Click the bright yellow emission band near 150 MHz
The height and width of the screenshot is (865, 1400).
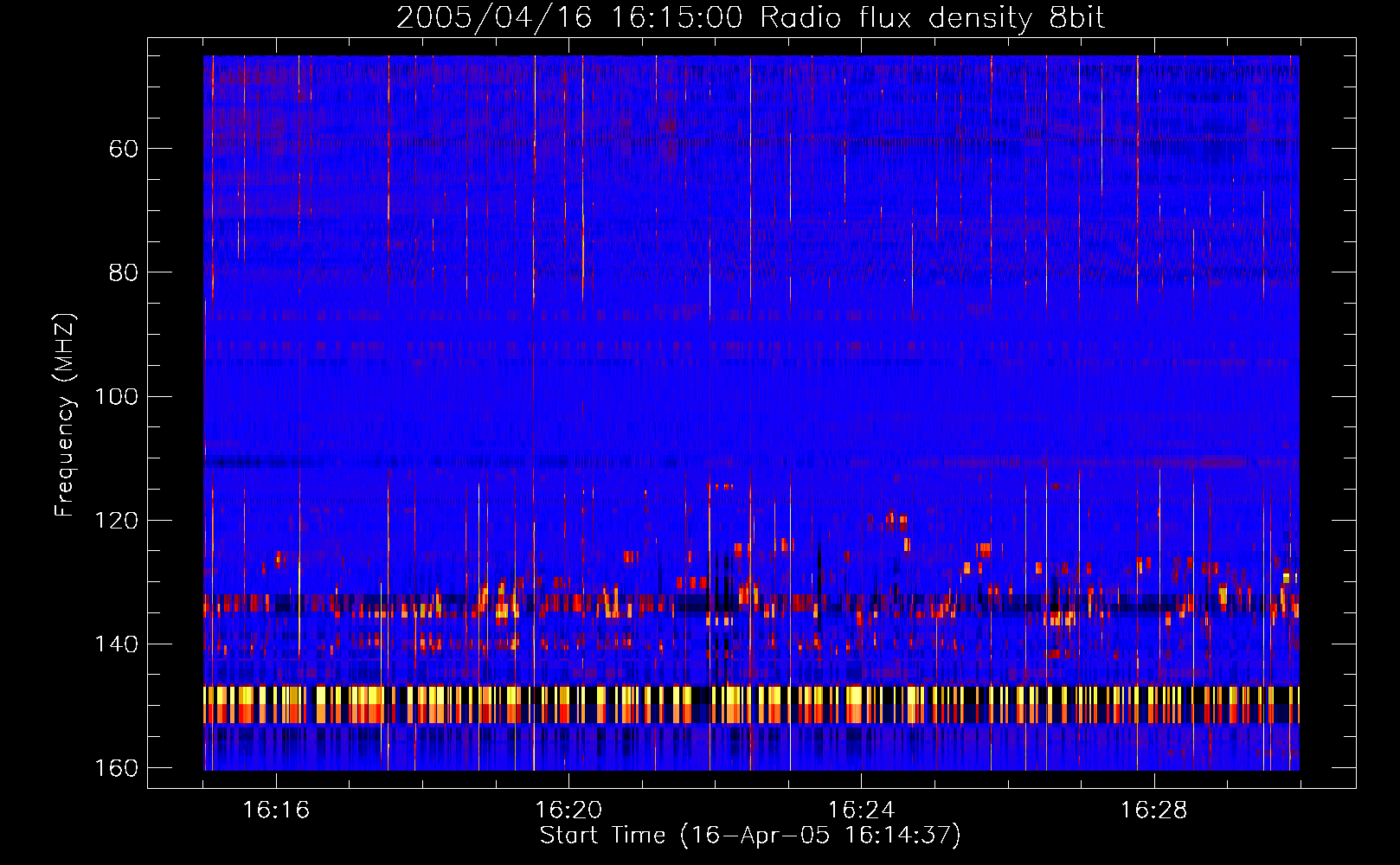coord(751,704)
